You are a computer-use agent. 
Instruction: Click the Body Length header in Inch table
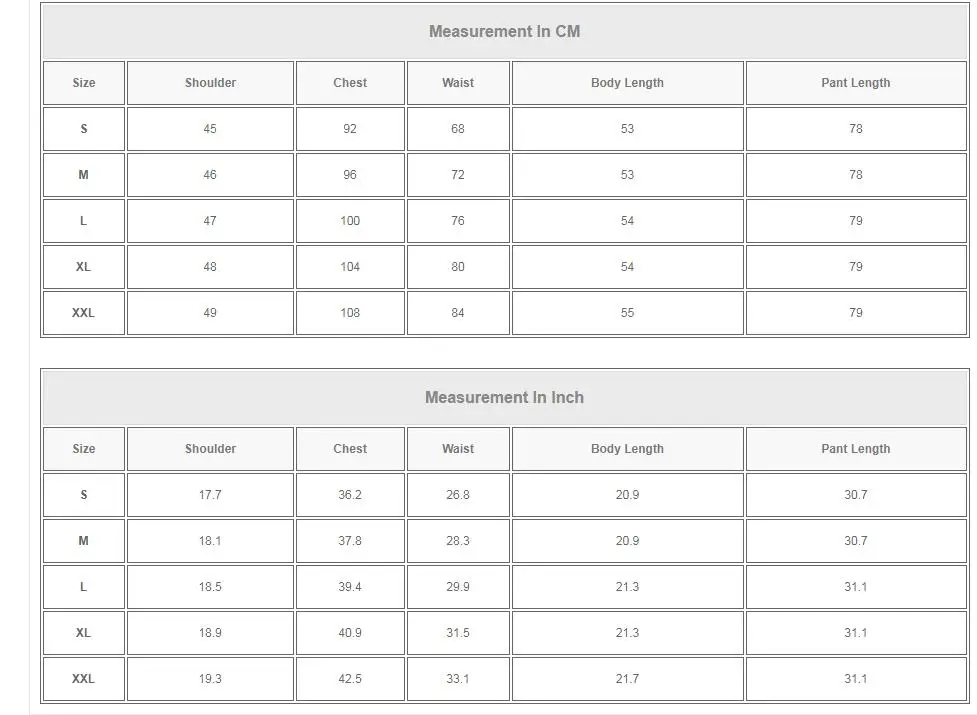pos(627,449)
